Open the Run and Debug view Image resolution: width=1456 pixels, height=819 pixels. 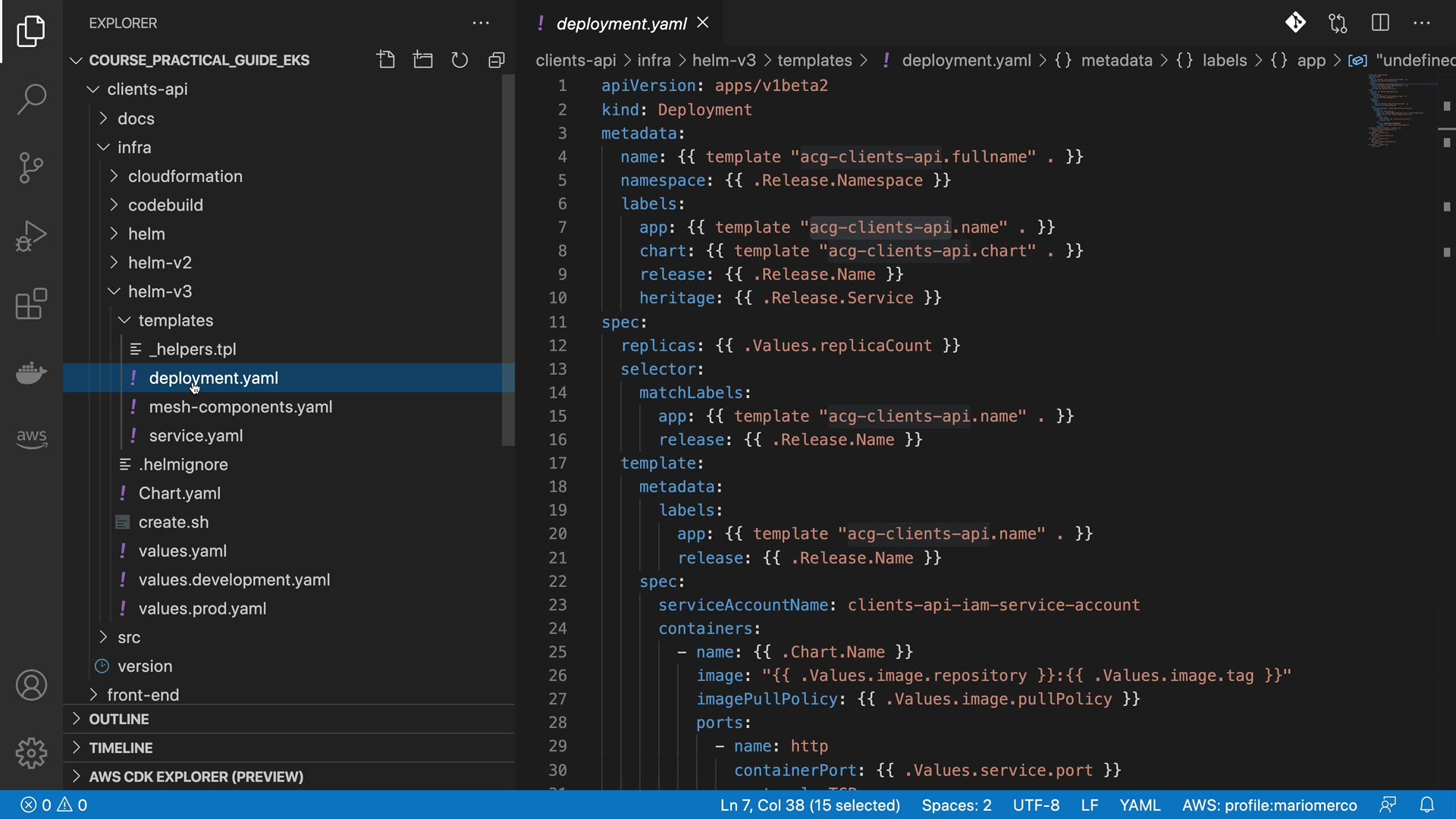click(31, 236)
